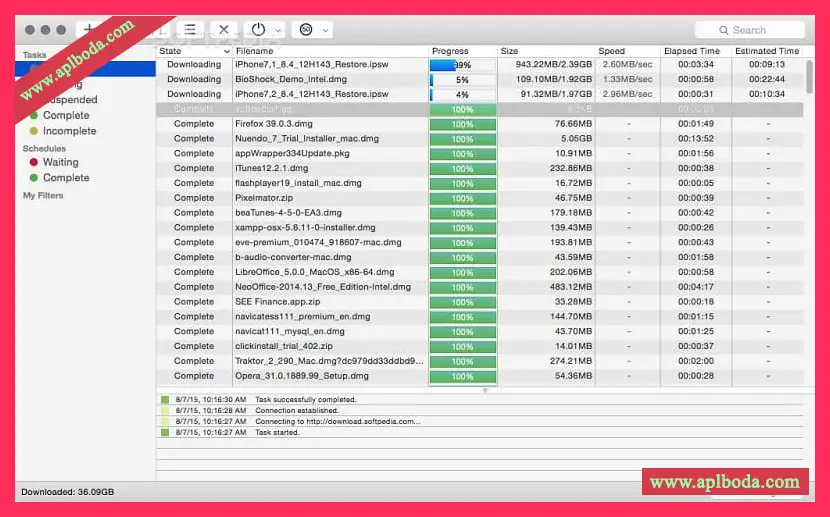The height and width of the screenshot is (517, 830).
Task: Select the navicatess111_premium_en.dmg row
Action: click(480, 316)
